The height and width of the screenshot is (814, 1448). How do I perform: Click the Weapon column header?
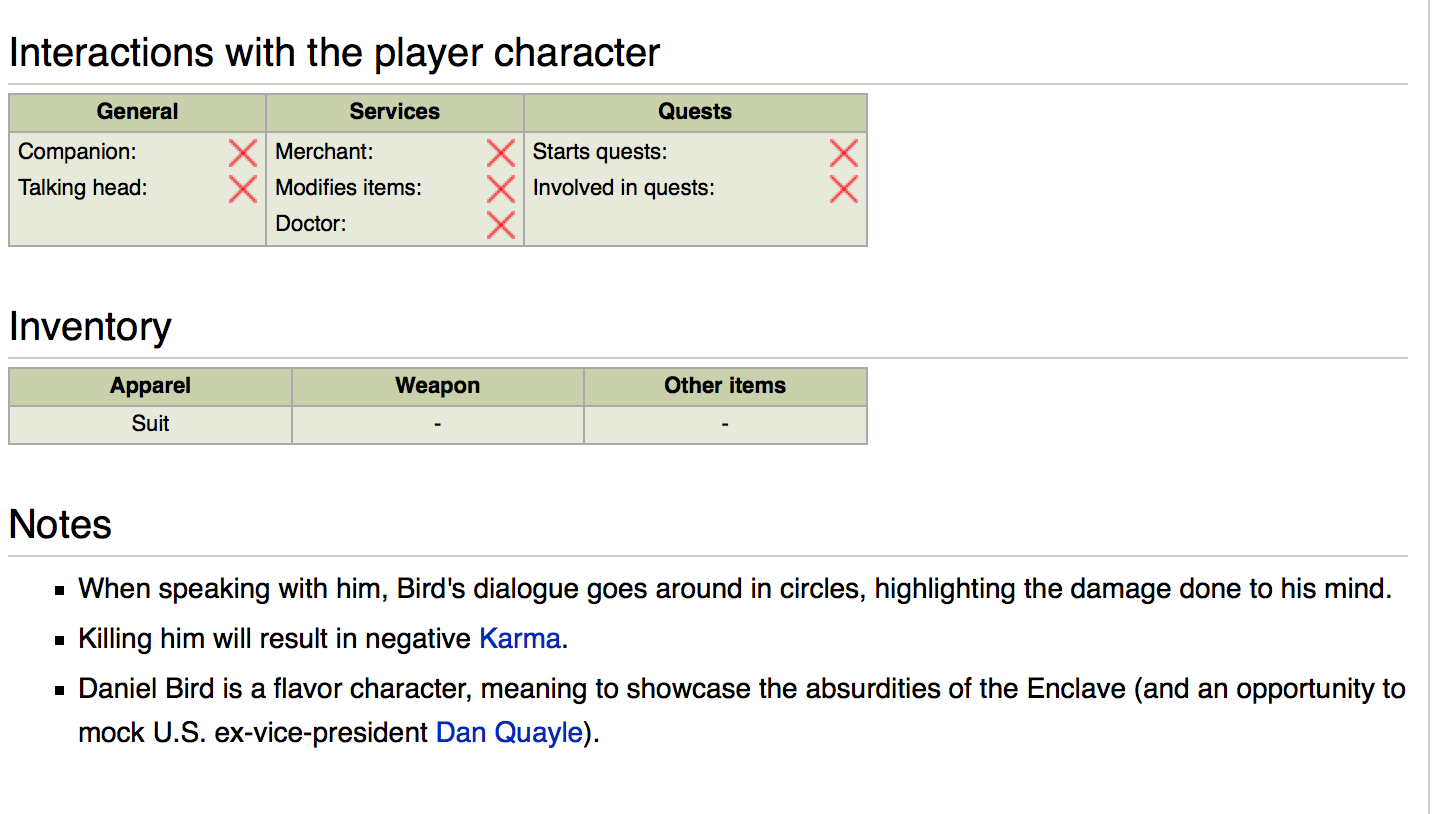[437, 386]
